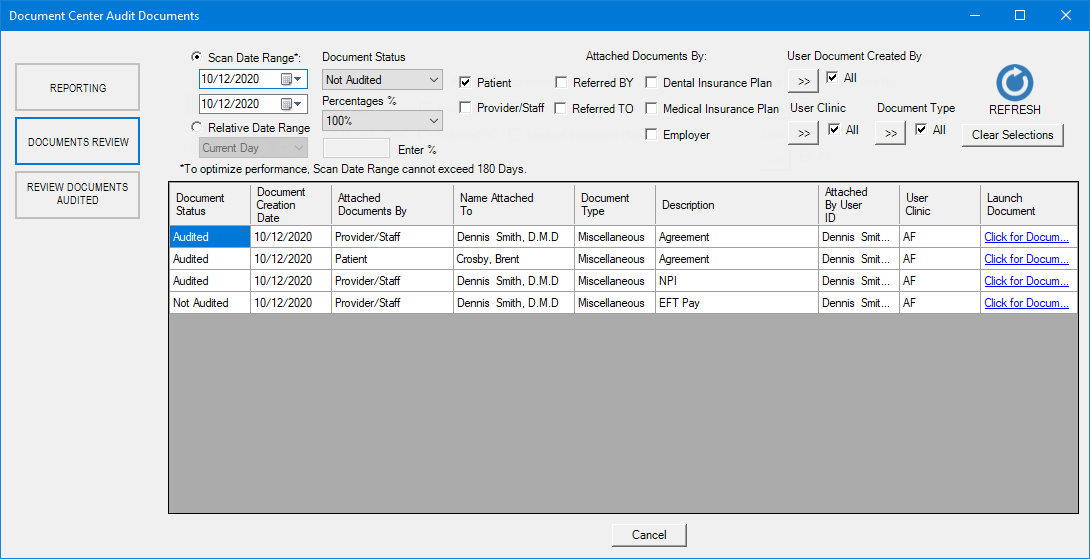Click the Enter % input field
The width and height of the screenshot is (1090, 559).
(356, 148)
